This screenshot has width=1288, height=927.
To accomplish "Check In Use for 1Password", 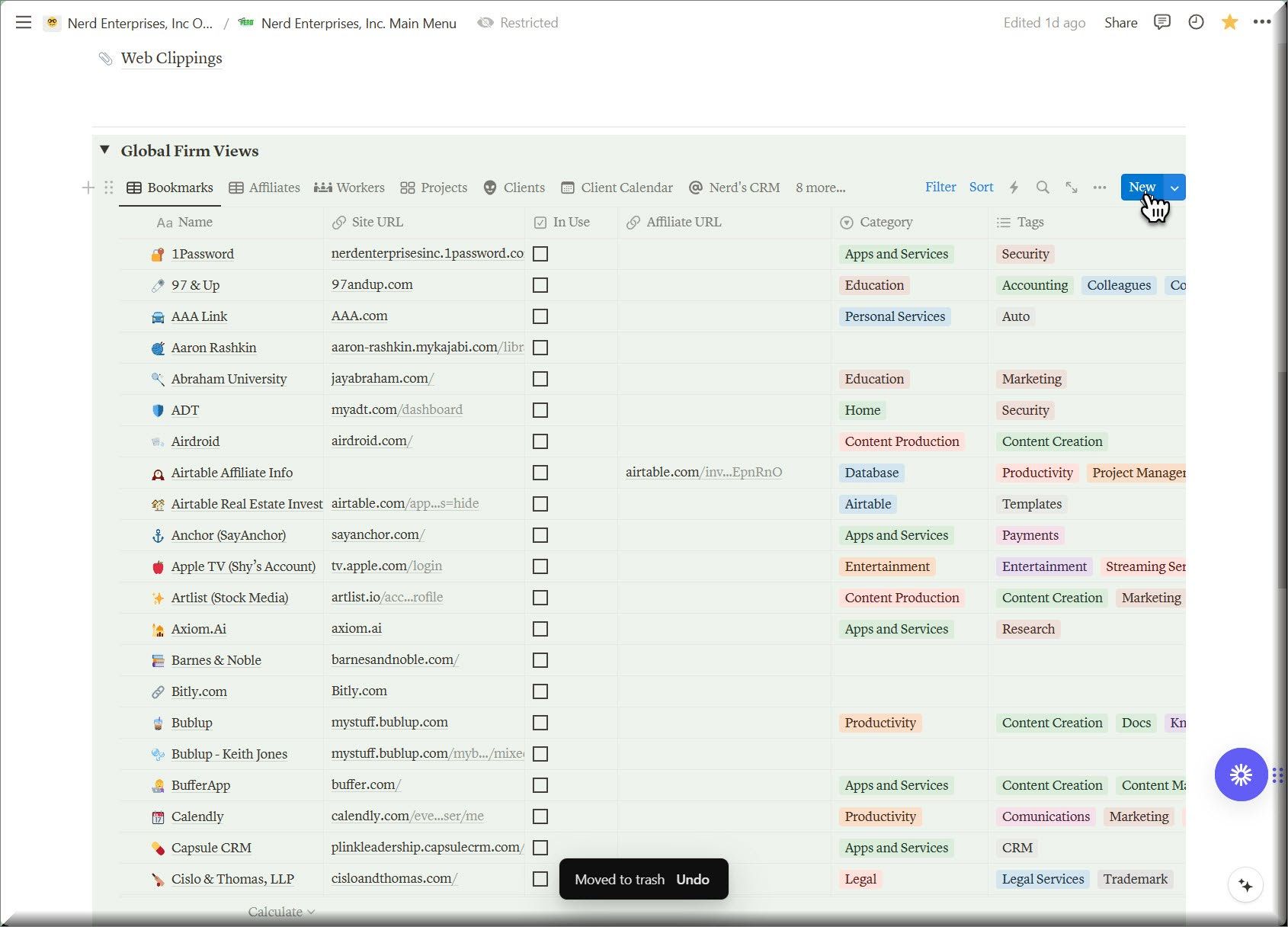I will (x=540, y=254).
